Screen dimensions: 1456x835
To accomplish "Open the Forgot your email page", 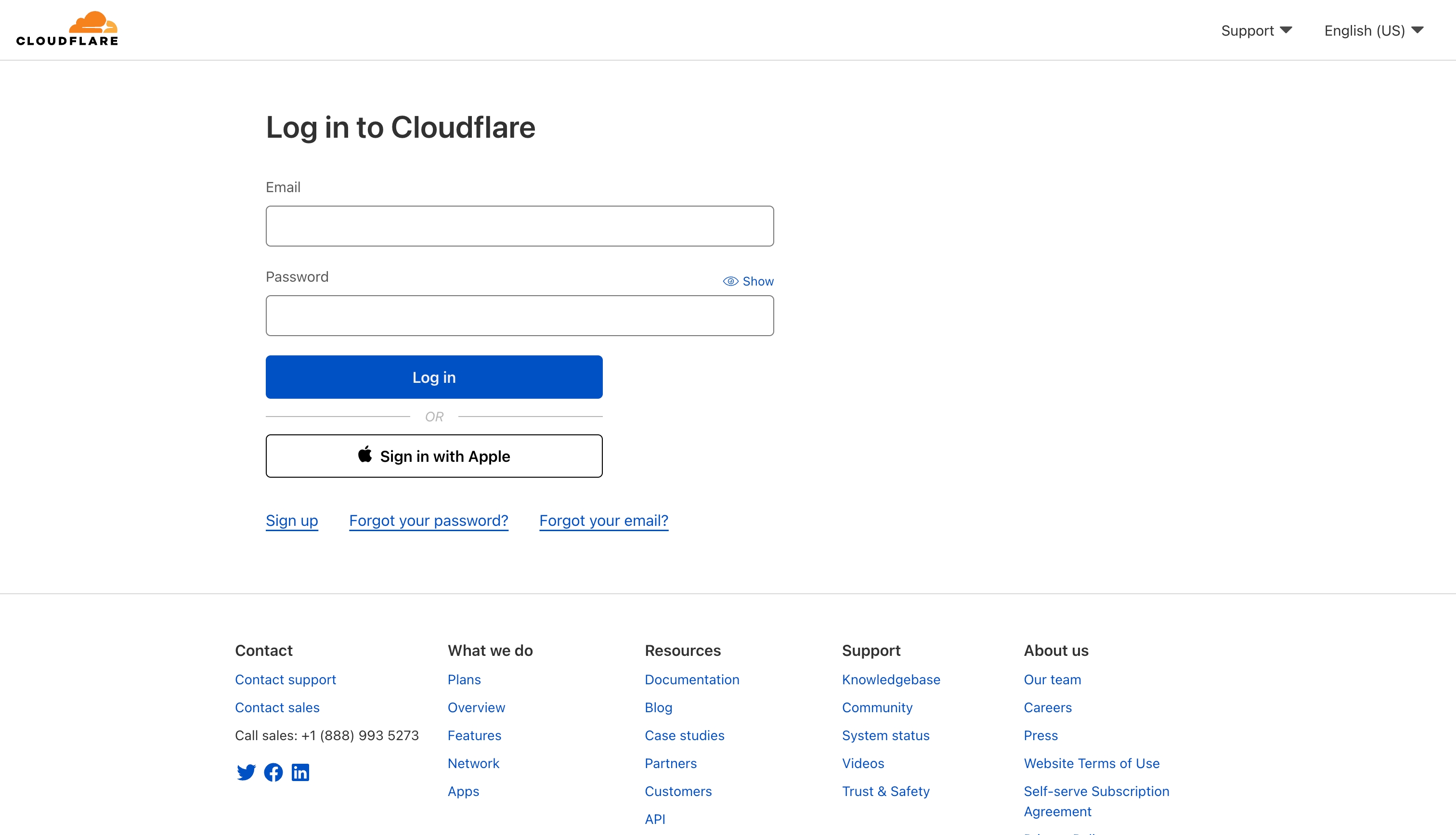I will pyautogui.click(x=603, y=521).
